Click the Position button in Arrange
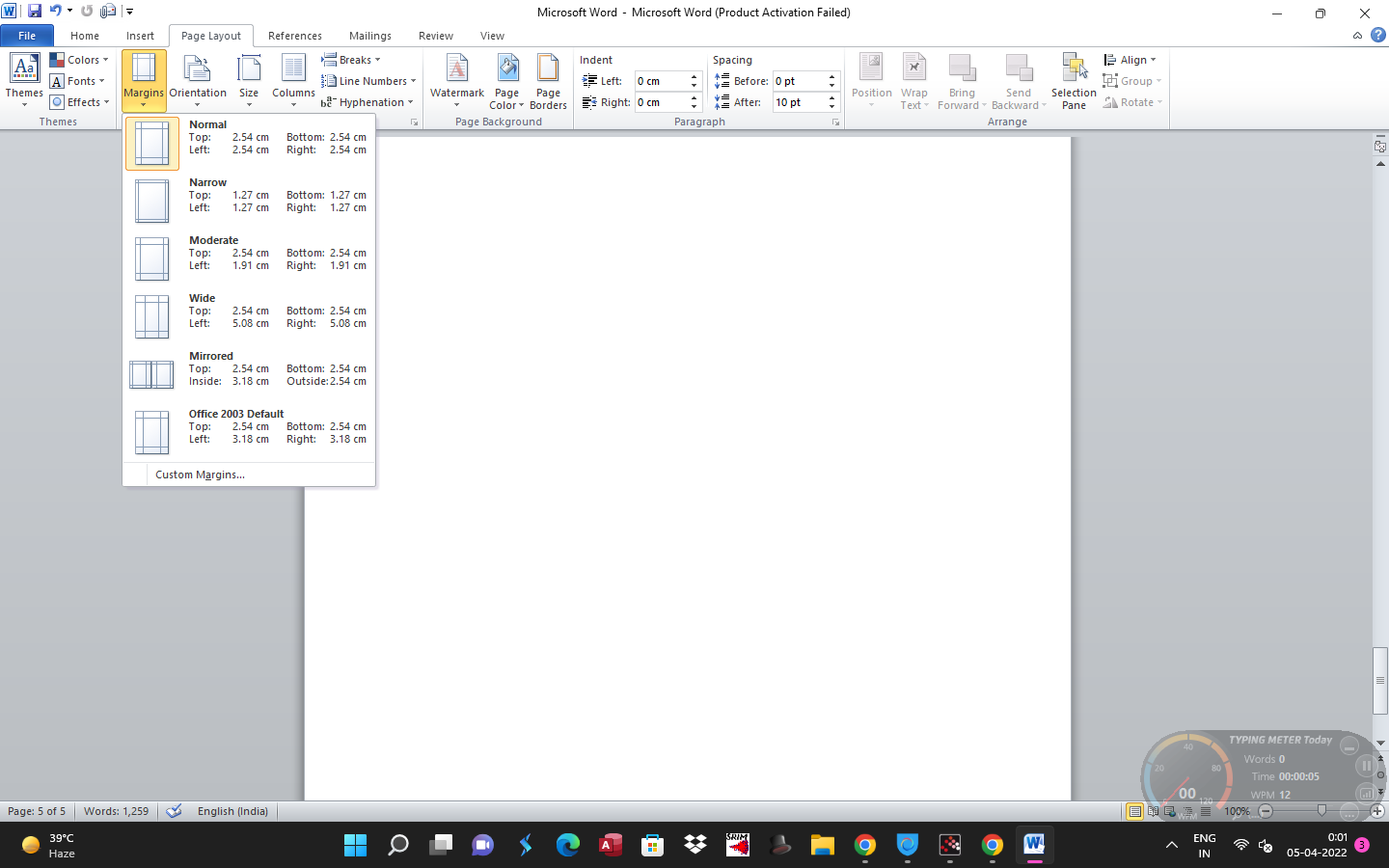The height and width of the screenshot is (868, 1389). [x=871, y=80]
